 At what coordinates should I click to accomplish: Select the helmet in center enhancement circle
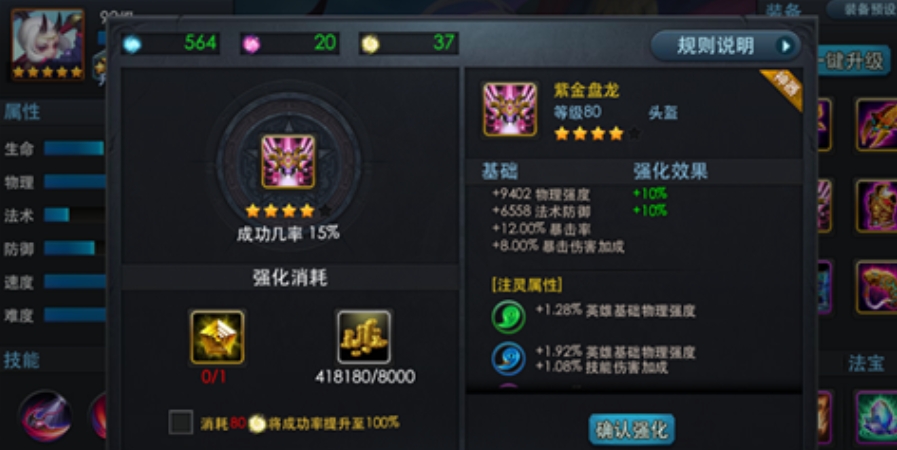pos(288,162)
